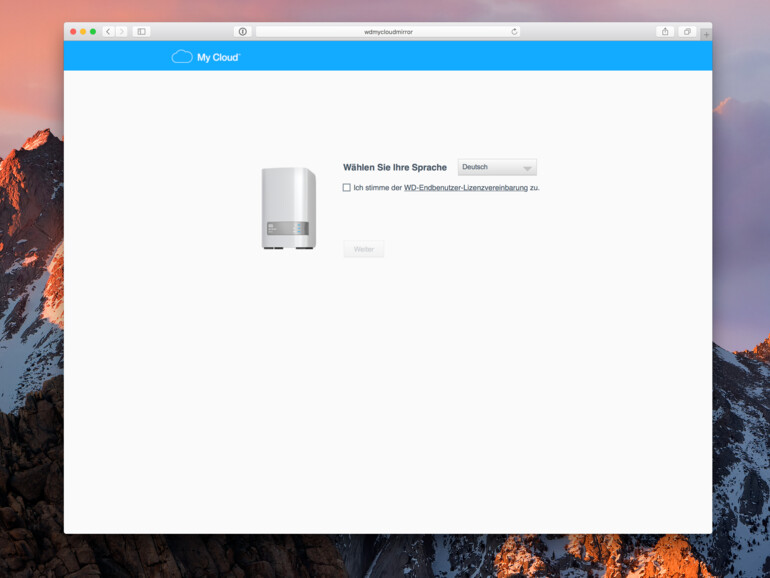Reload the wdmycloudmirror page
The image size is (770, 578).
[x=514, y=31]
